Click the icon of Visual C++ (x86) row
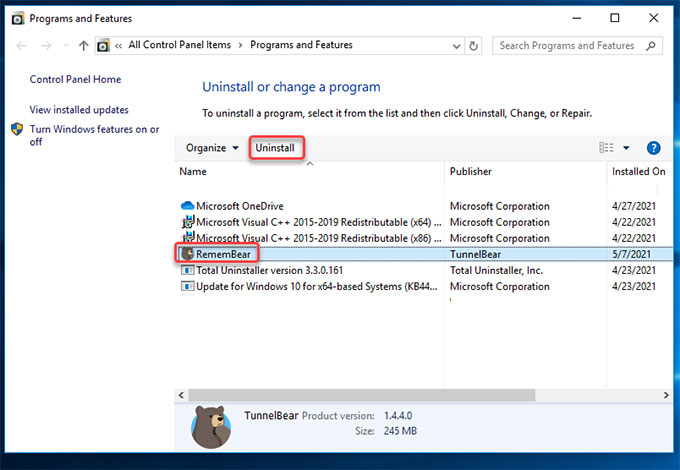Image resolution: width=680 pixels, height=470 pixels. pyautogui.click(x=187, y=237)
